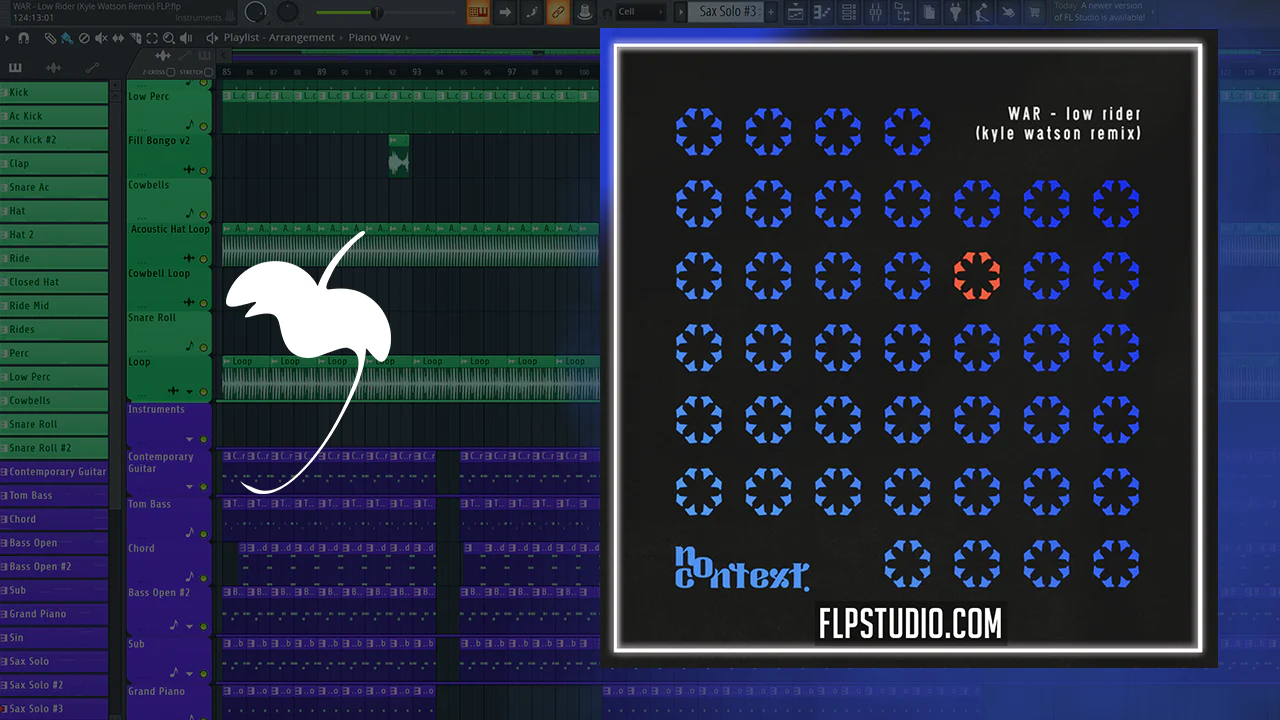
Task: Add a new pattern with plus button
Action: click(771, 12)
